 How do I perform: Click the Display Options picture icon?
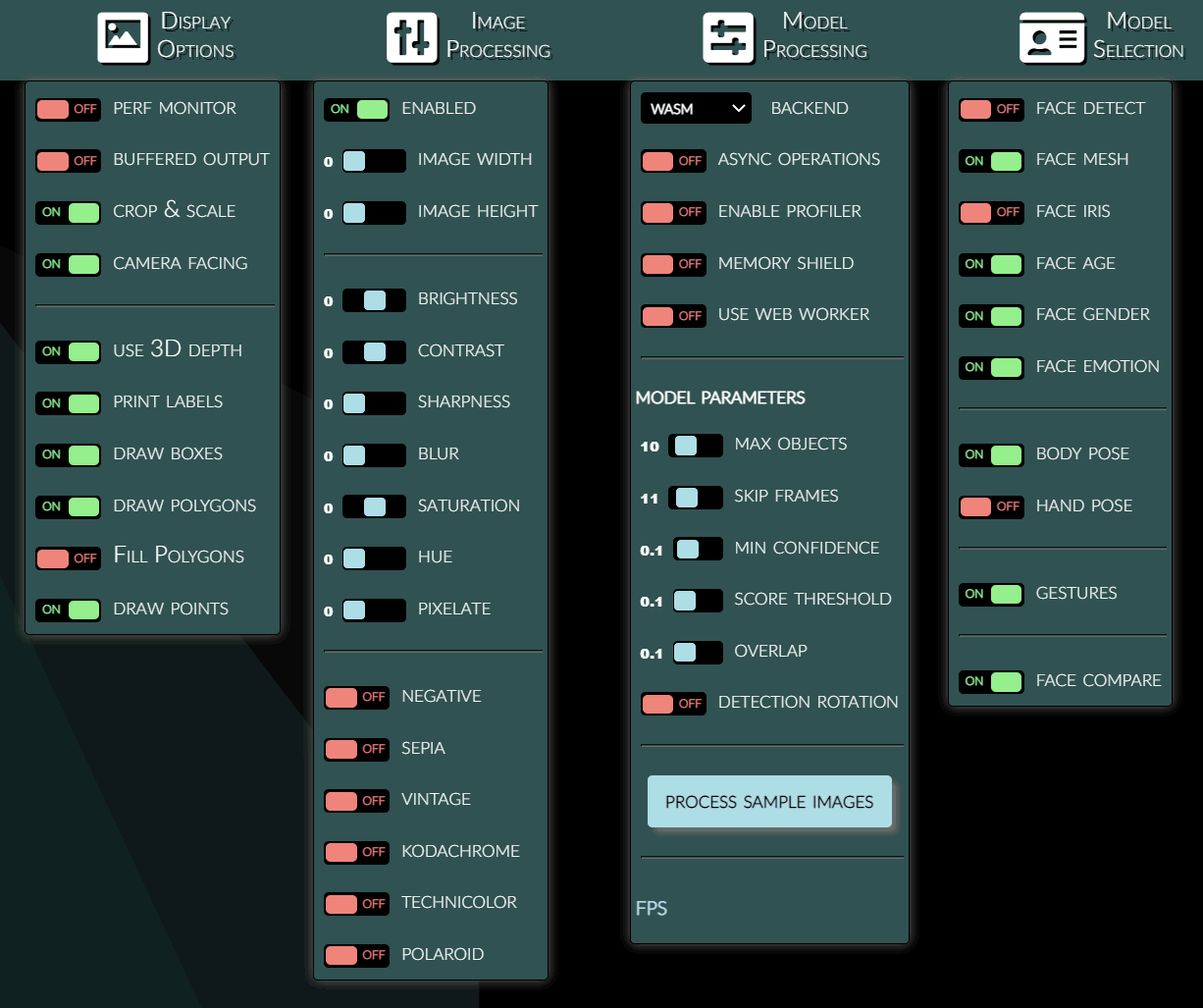tap(123, 37)
